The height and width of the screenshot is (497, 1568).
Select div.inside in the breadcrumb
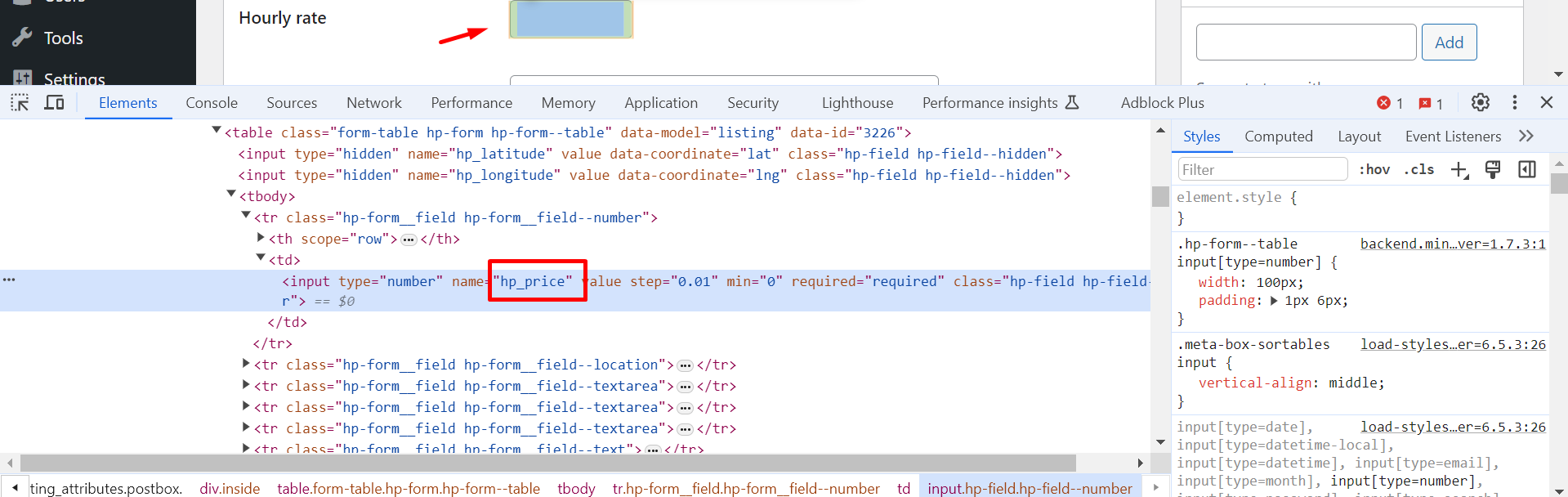pos(230,488)
